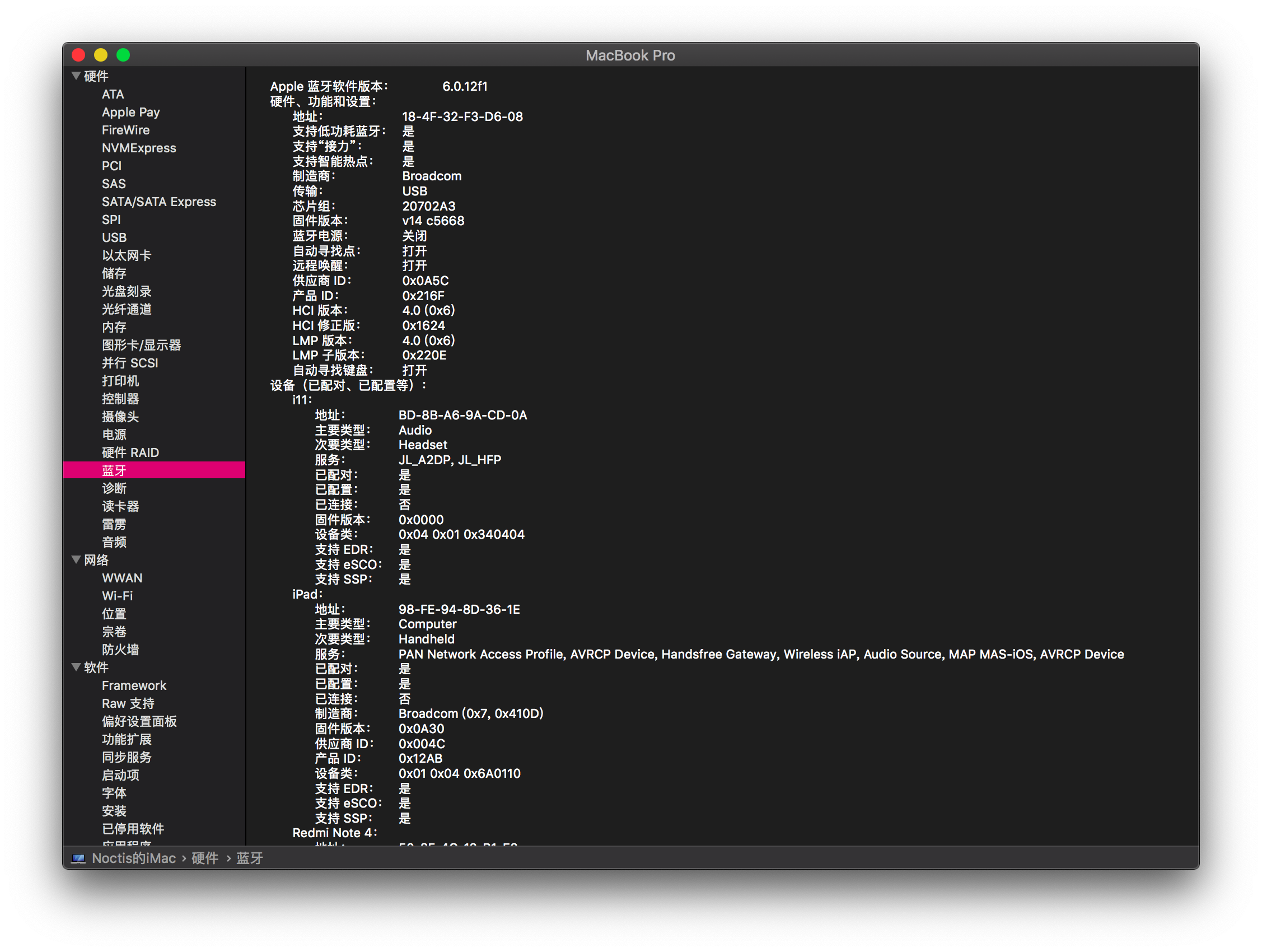Viewport: 1262px width, 952px height.
Task: Click 硬件 segment in path bar
Action: (205, 858)
